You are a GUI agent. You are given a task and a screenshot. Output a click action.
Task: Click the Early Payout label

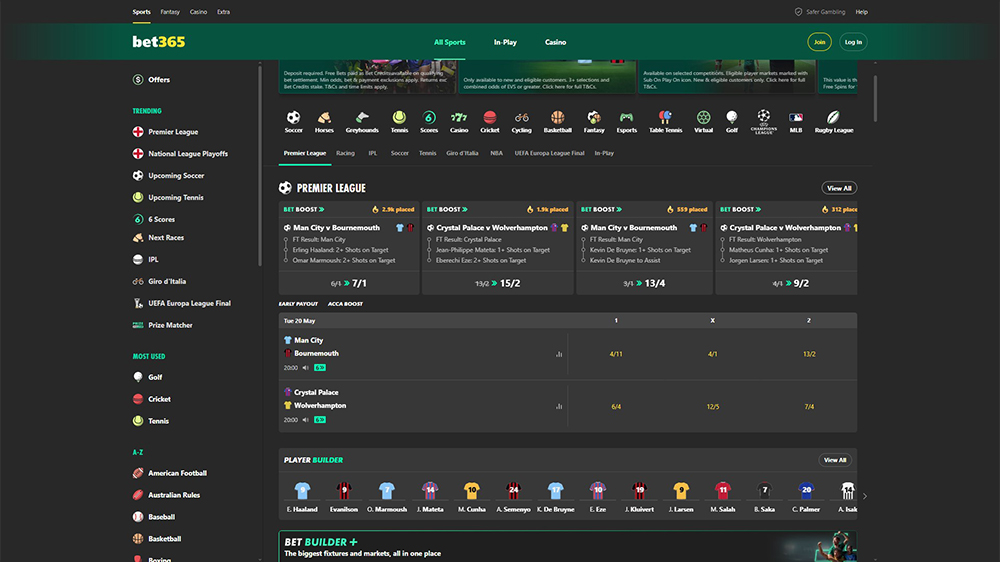pos(298,304)
